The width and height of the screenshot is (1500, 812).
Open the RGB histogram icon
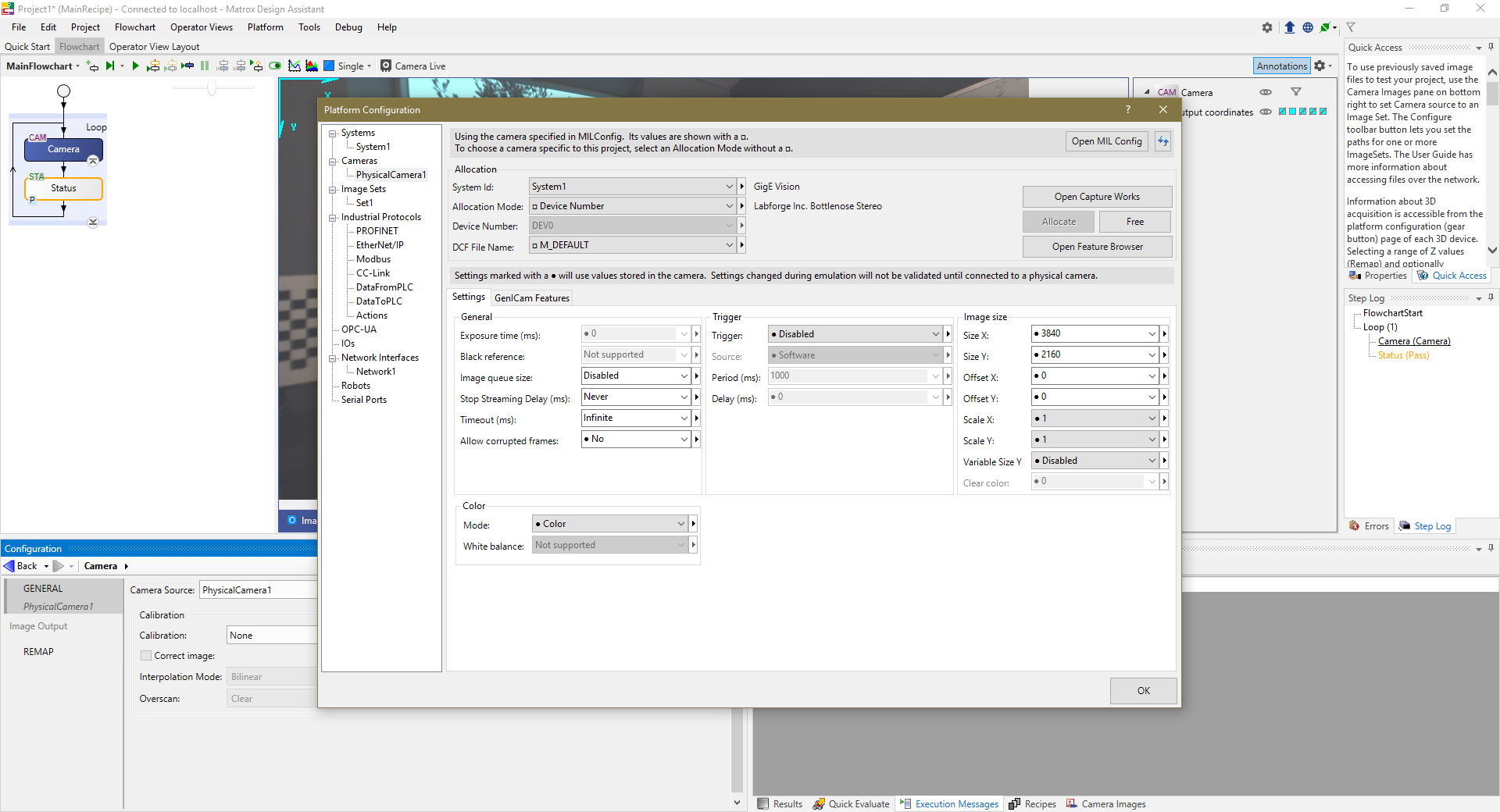click(312, 66)
